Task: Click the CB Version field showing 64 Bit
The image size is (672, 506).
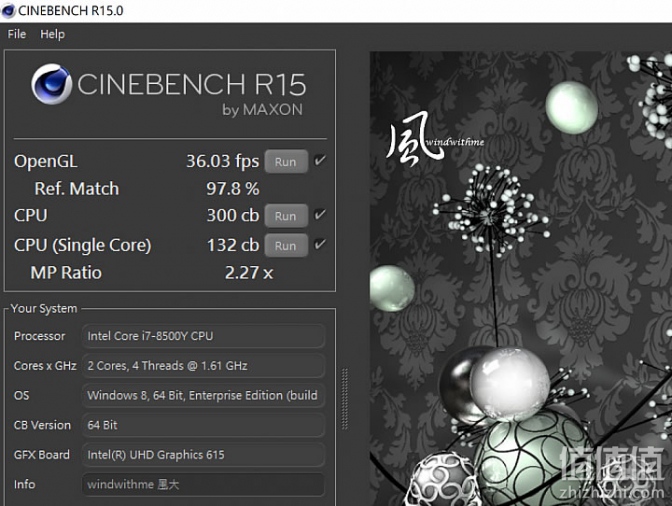Action: tap(203, 425)
